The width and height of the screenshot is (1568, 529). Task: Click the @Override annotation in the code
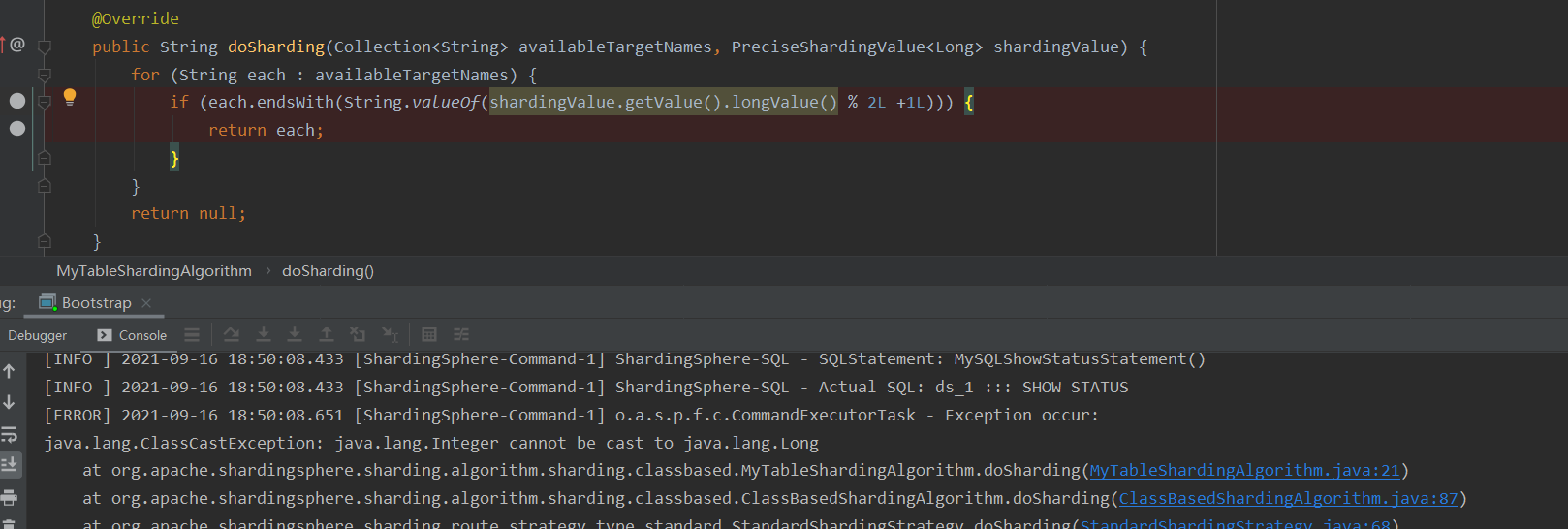click(136, 18)
